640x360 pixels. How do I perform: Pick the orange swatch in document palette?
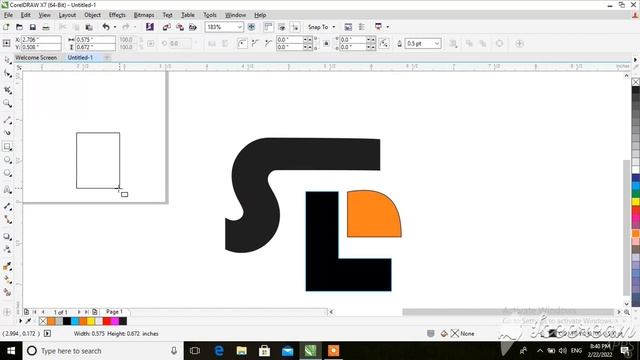coord(51,321)
